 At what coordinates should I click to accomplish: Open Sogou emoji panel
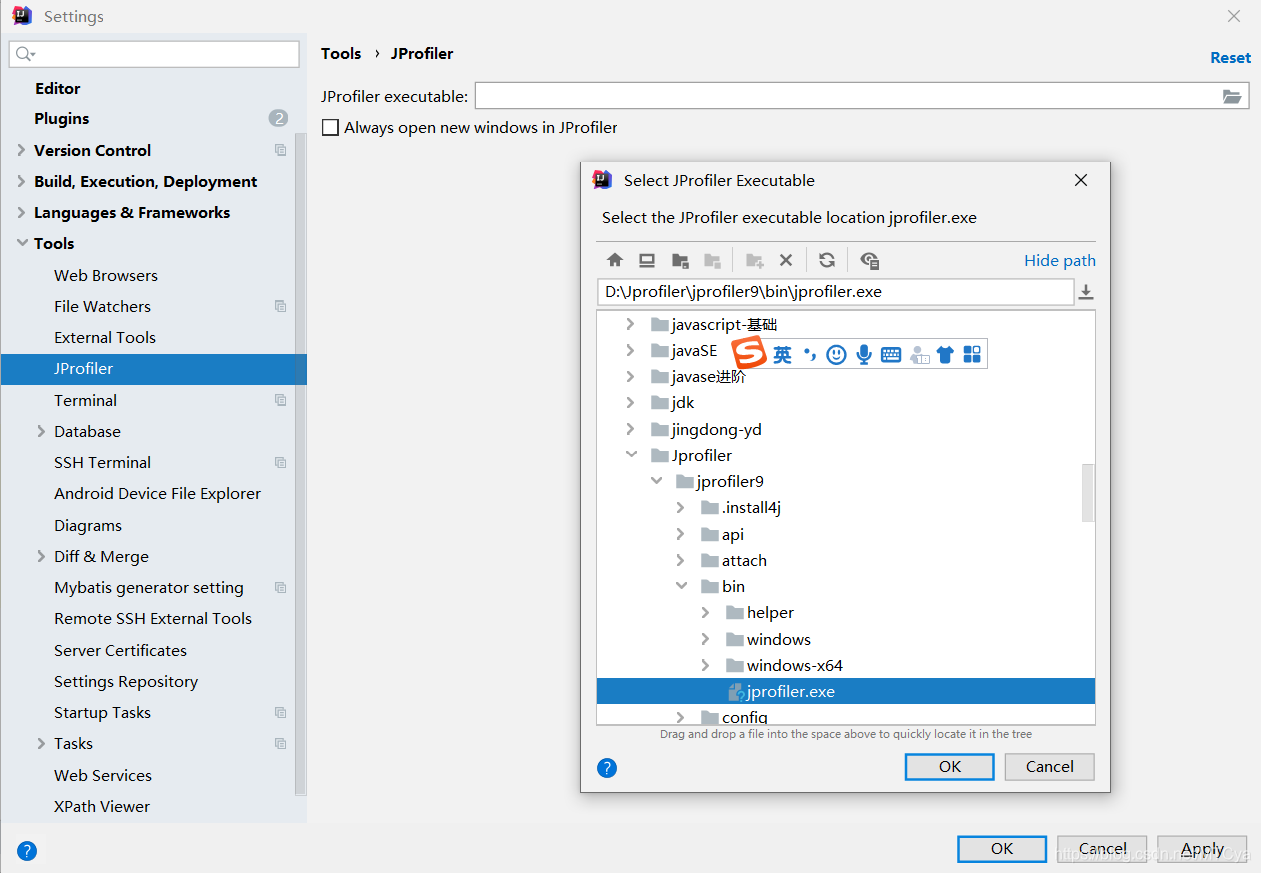tap(837, 354)
